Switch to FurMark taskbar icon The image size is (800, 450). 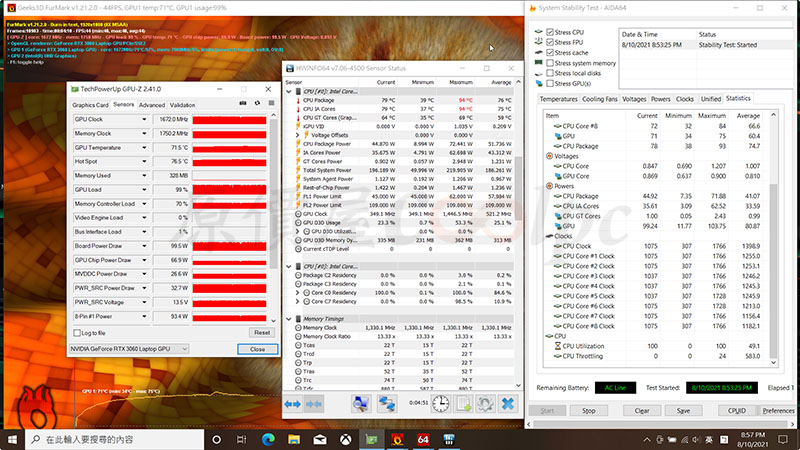[397, 439]
